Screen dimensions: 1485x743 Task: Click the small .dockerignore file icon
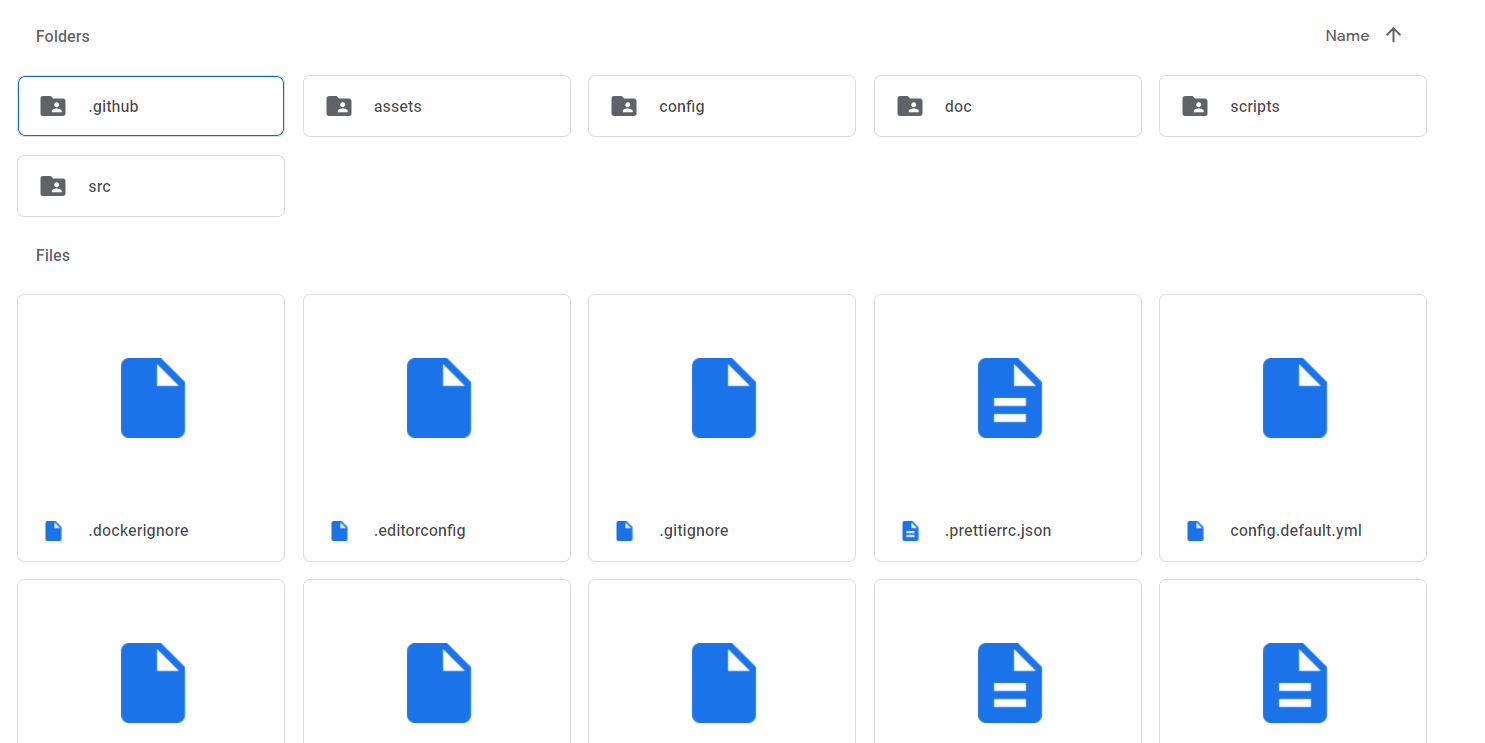click(54, 531)
